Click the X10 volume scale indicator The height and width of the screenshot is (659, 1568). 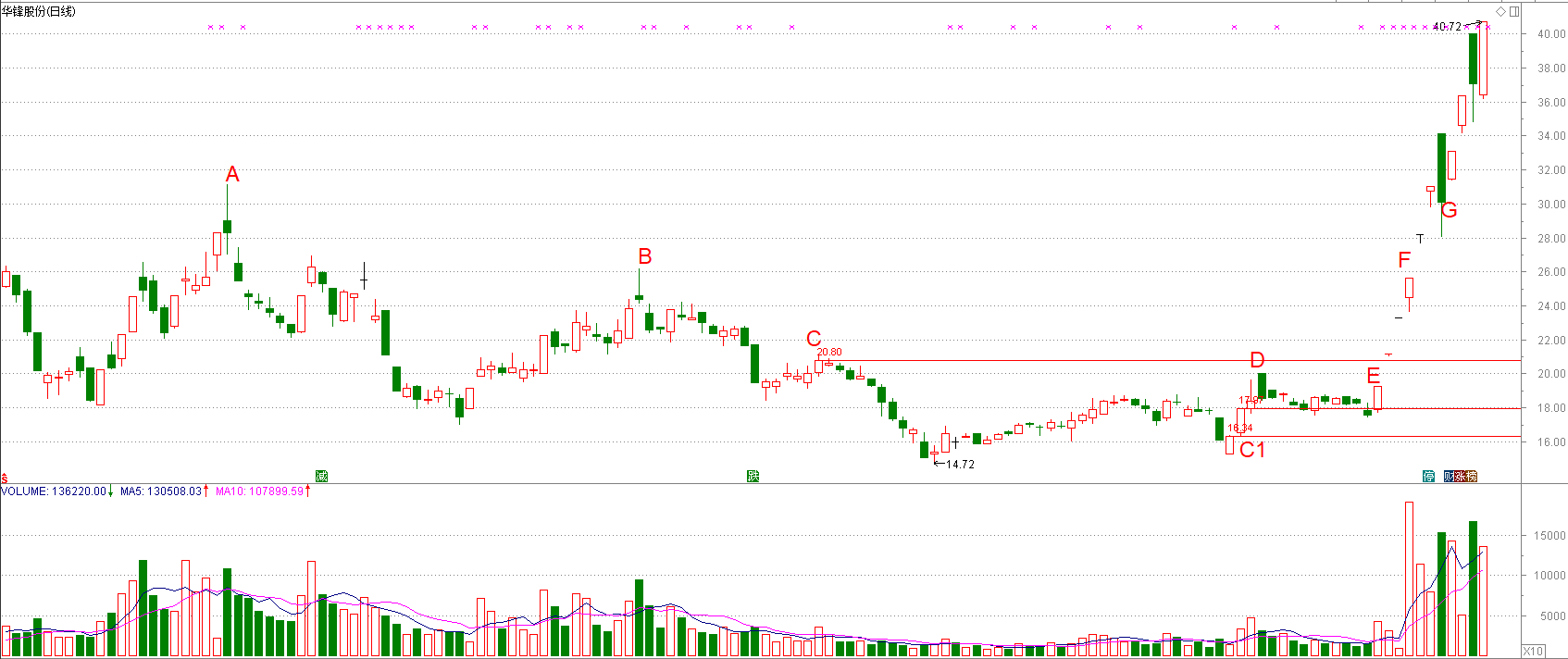click(1533, 652)
